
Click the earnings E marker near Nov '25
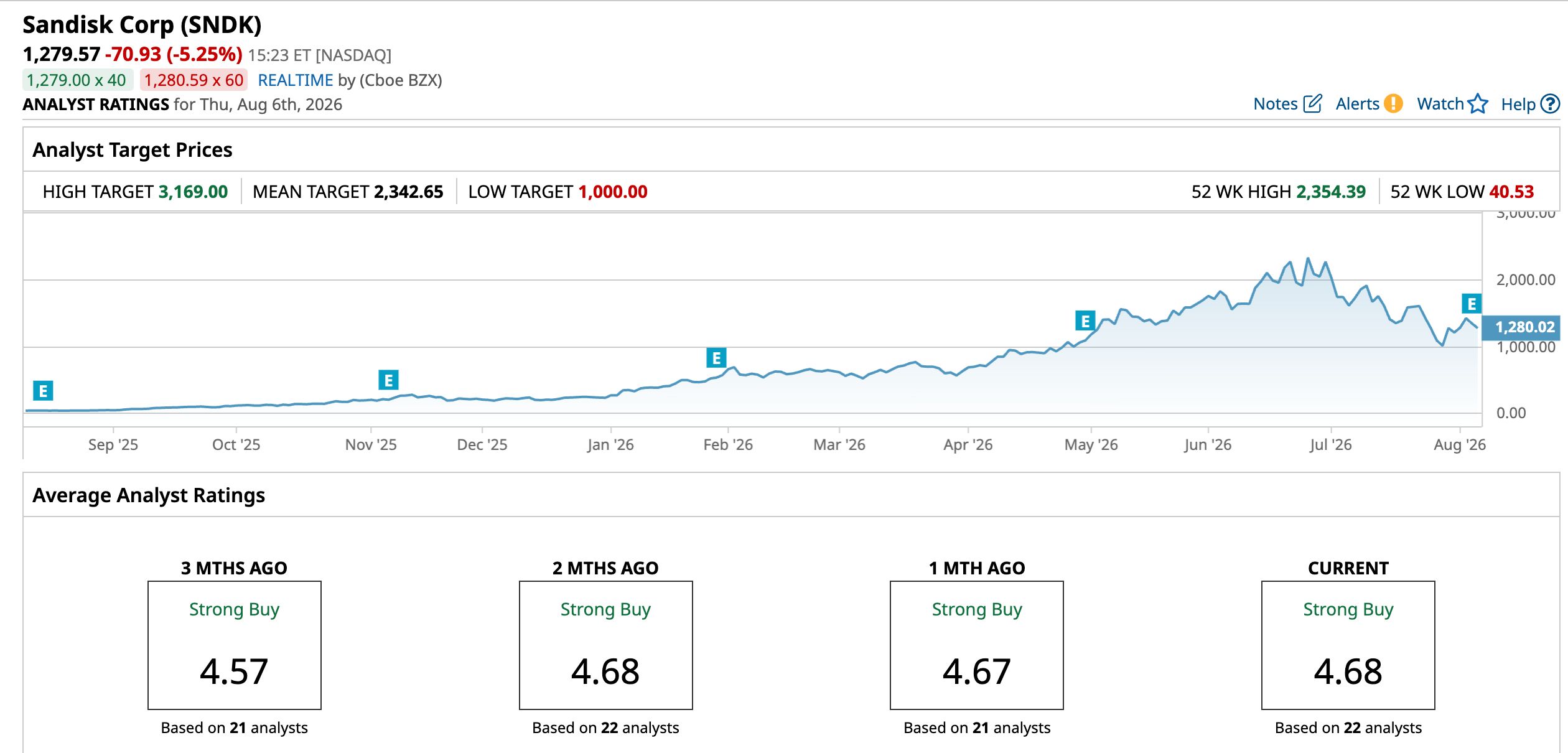point(388,380)
